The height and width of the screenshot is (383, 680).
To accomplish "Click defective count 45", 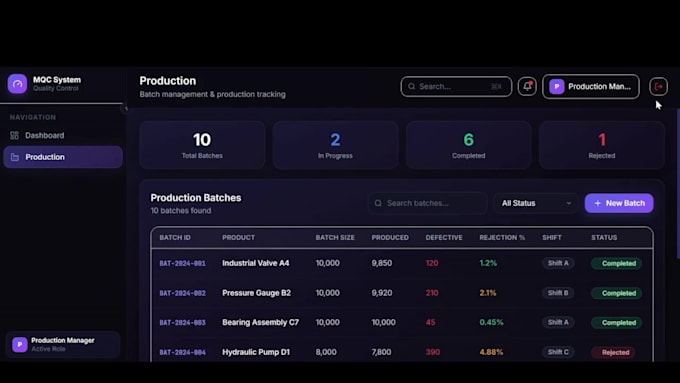I will coord(430,322).
